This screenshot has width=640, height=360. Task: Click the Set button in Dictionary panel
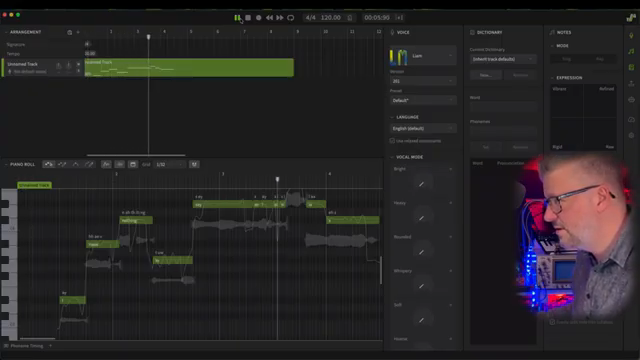[x=486, y=147]
